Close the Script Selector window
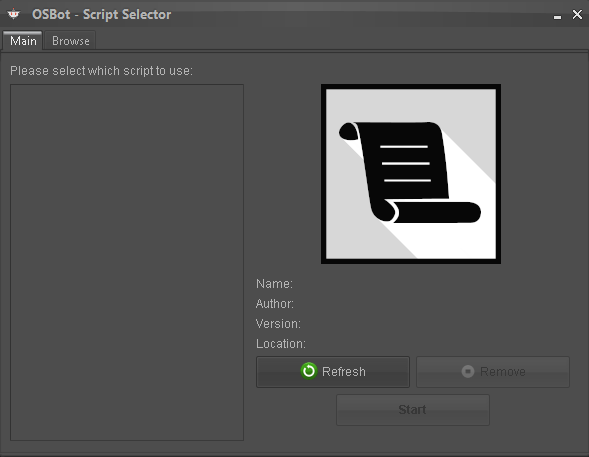 (x=577, y=14)
